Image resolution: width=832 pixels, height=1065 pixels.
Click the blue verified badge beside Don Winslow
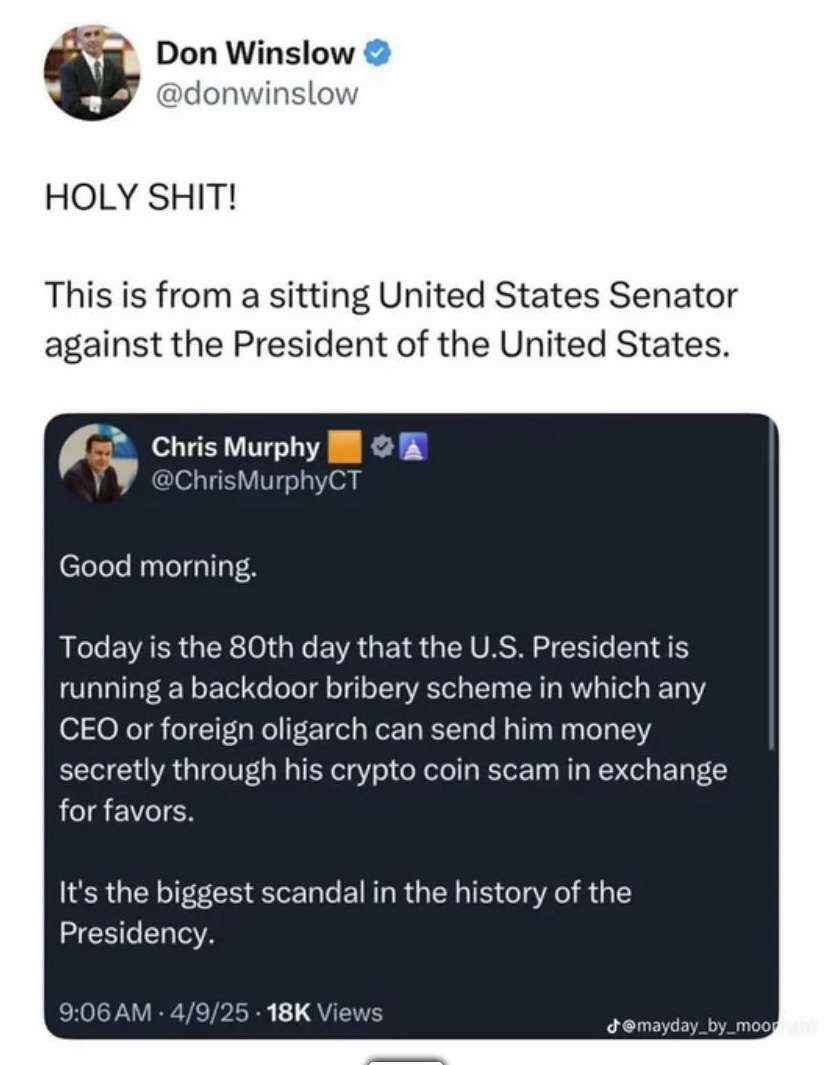[376, 54]
